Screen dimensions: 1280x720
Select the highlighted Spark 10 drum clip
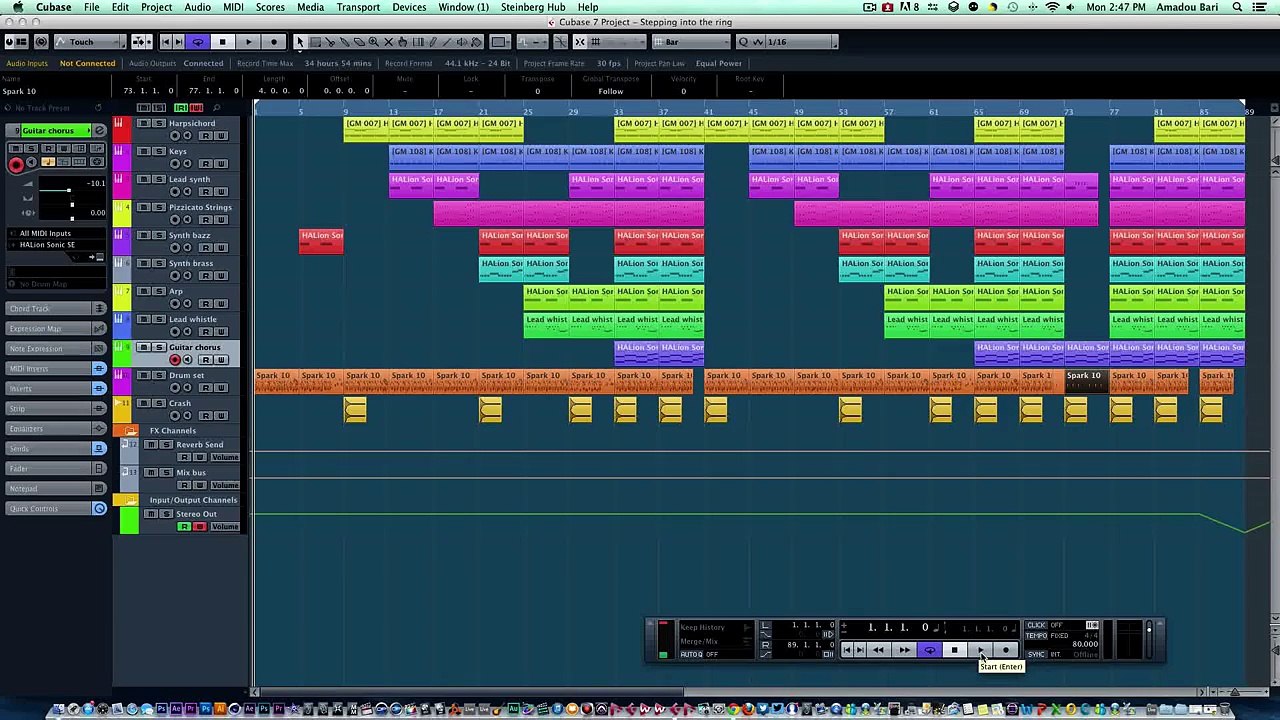tap(1087, 381)
